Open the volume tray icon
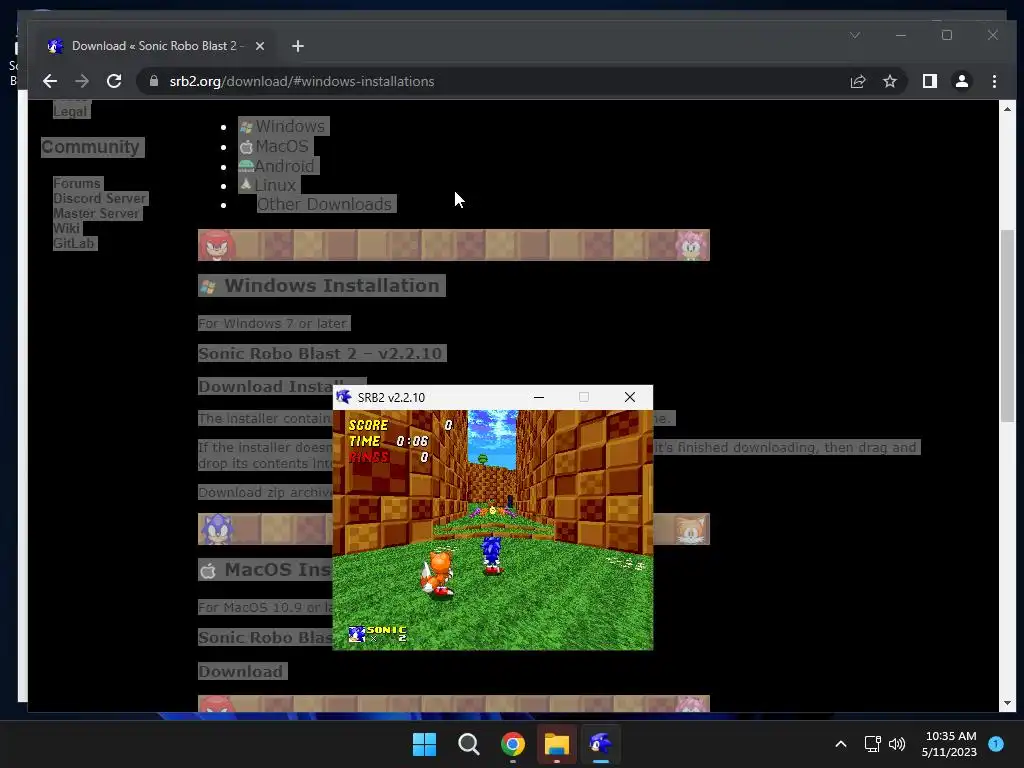Screen dimensions: 1024x768 (897, 744)
